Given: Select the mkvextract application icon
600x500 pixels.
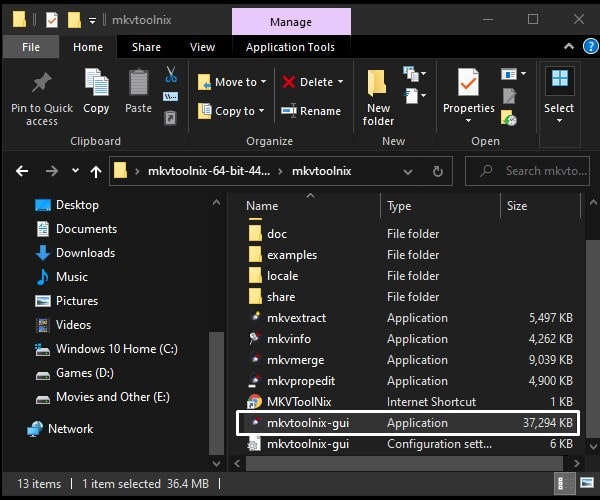Looking at the screenshot, I should click(x=255, y=317).
